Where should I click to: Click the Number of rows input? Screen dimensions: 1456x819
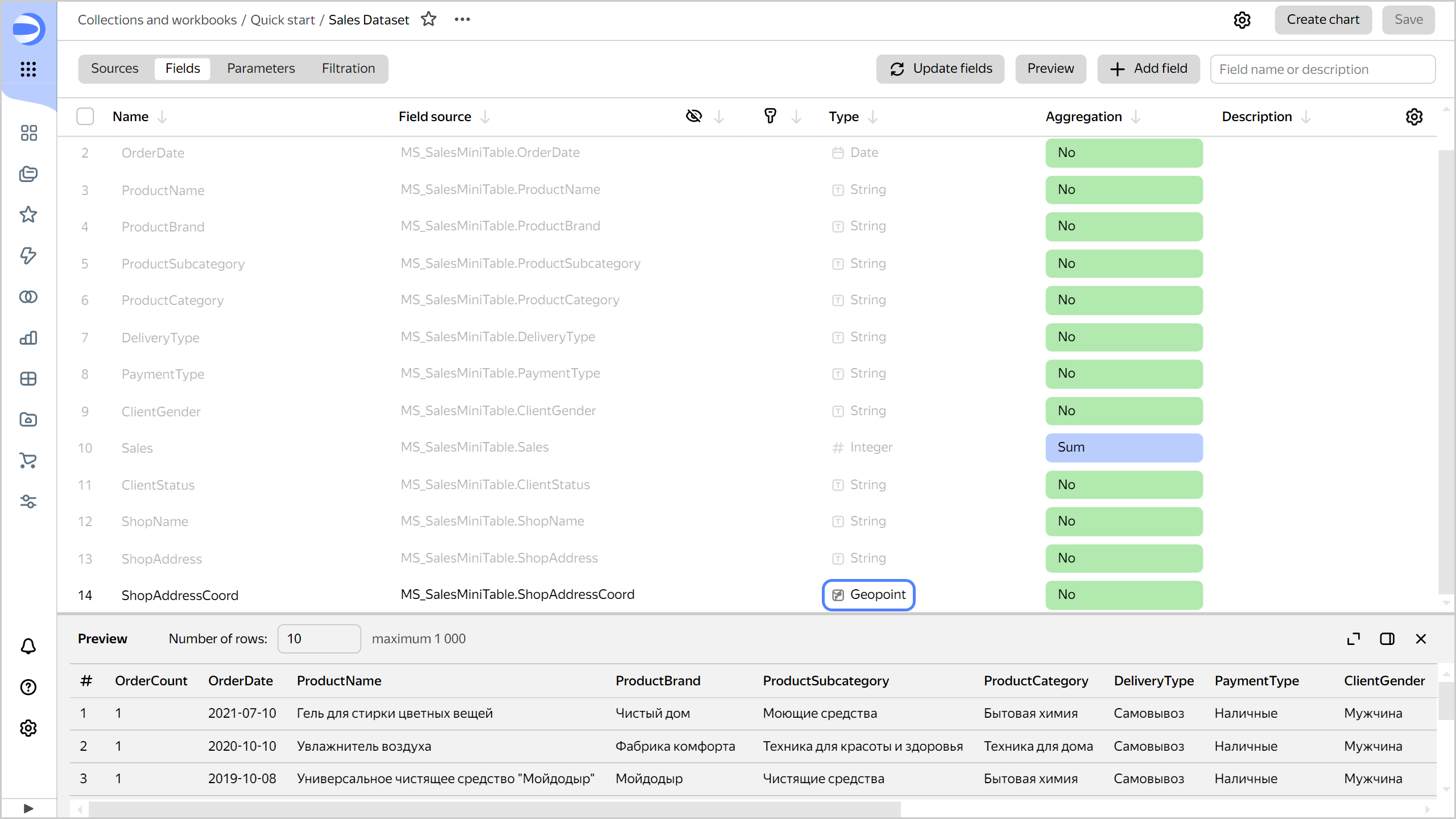tap(318, 639)
